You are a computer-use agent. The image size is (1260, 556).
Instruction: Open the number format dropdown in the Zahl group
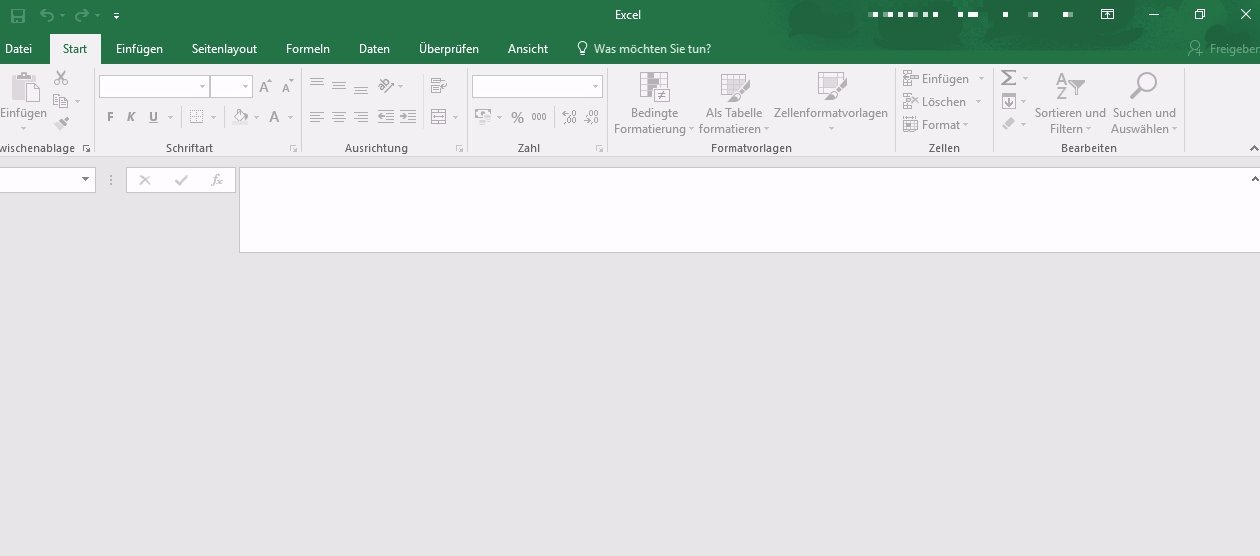pyautogui.click(x=537, y=87)
